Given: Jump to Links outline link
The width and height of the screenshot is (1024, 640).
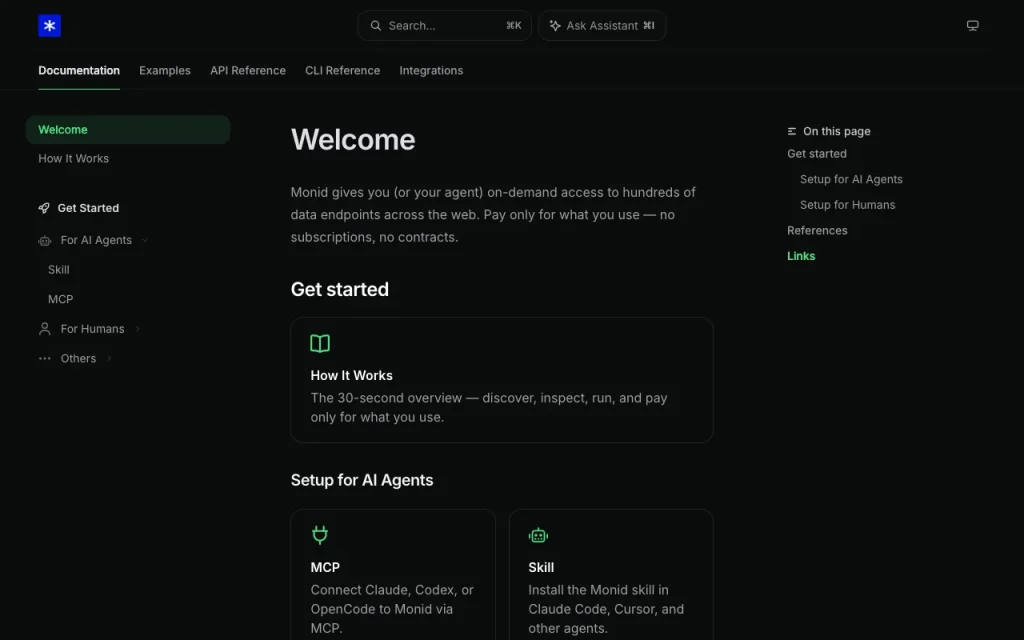Looking at the screenshot, I should [801, 256].
